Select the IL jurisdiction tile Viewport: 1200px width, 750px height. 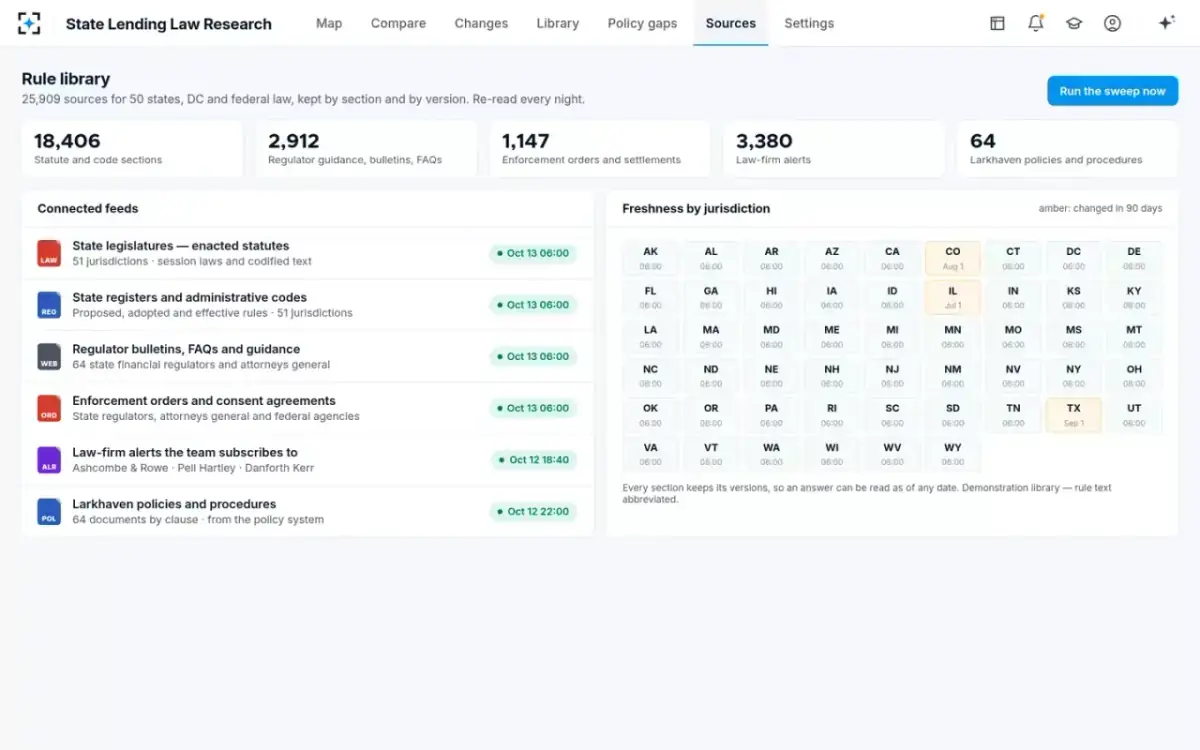tap(953, 297)
